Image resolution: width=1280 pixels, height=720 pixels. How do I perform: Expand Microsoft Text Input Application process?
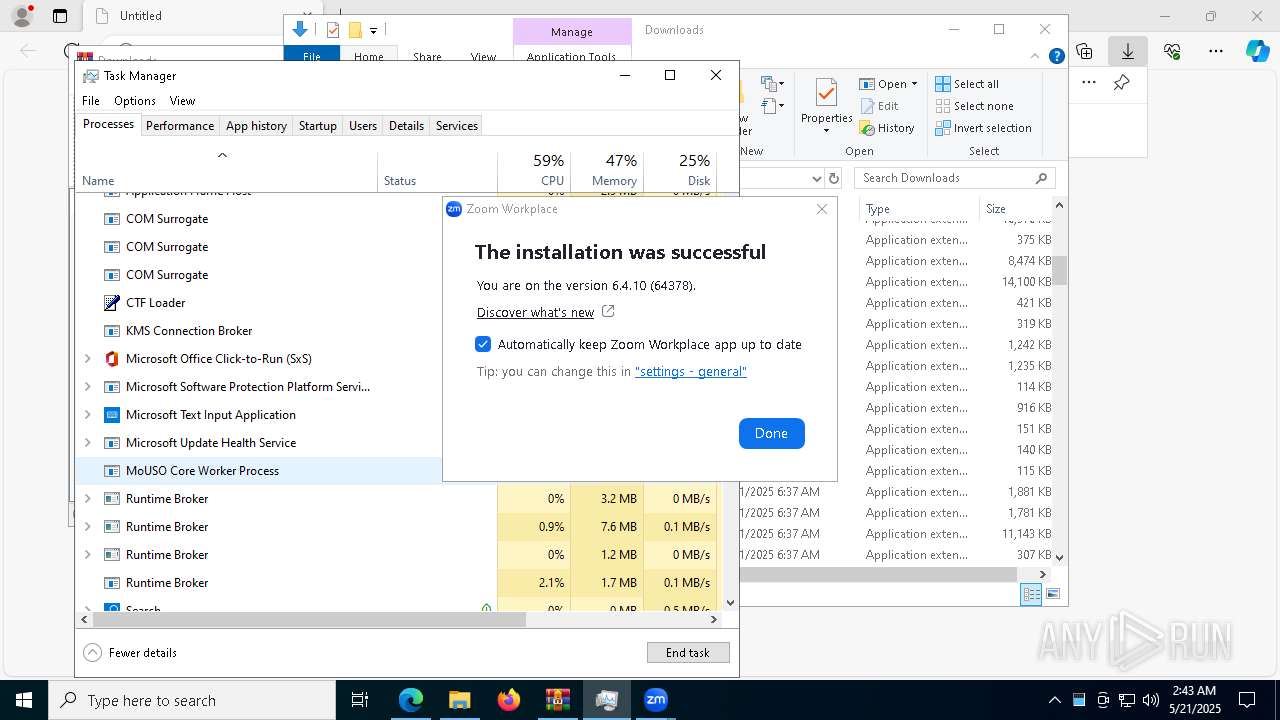click(x=88, y=415)
